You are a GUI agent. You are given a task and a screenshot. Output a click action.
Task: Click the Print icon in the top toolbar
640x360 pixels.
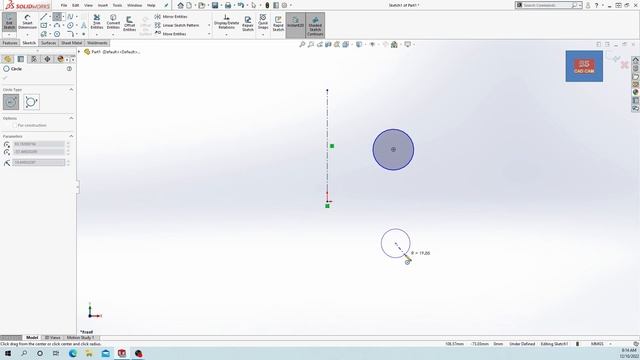point(228,5)
